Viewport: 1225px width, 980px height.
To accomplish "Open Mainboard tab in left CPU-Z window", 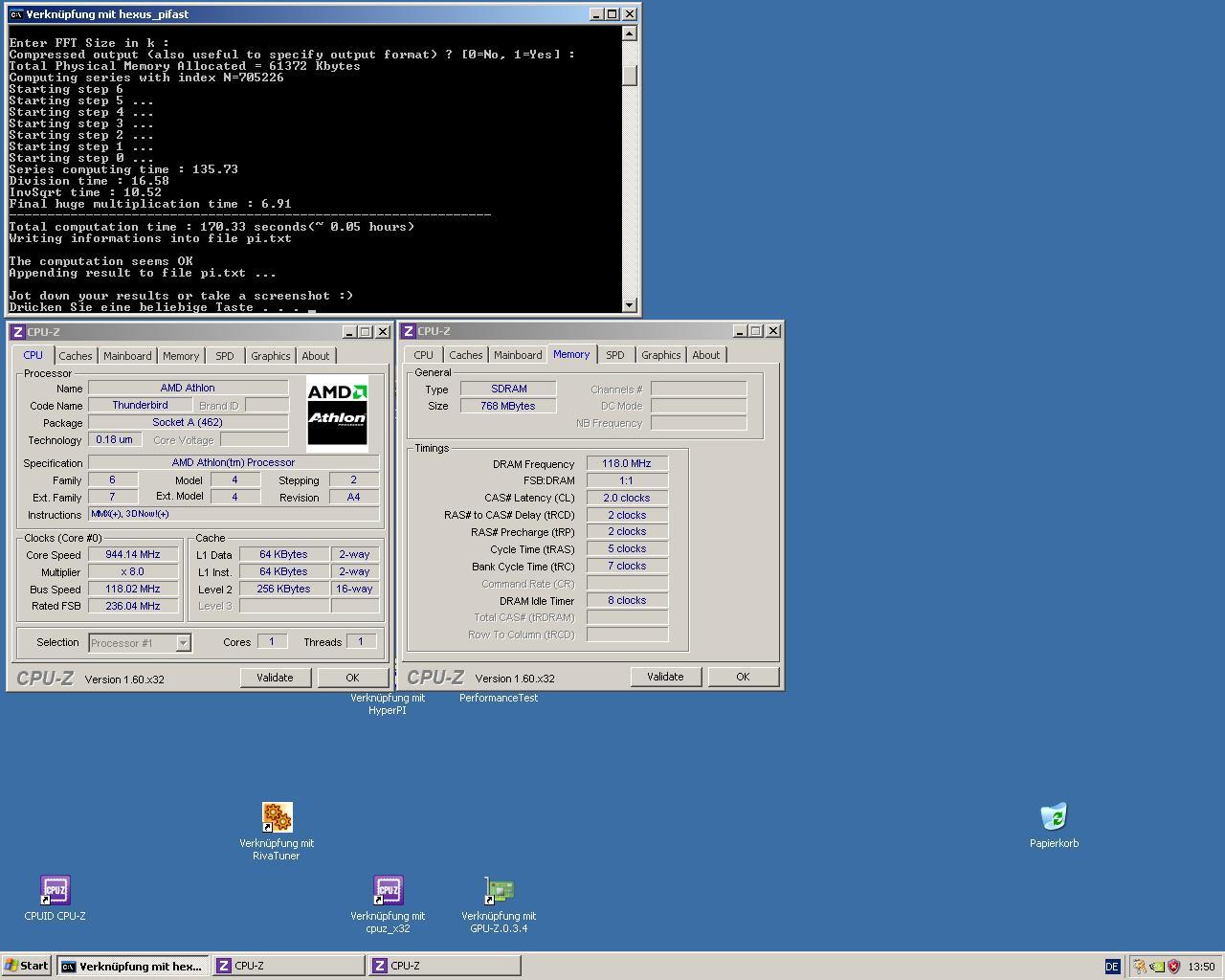I will point(127,356).
